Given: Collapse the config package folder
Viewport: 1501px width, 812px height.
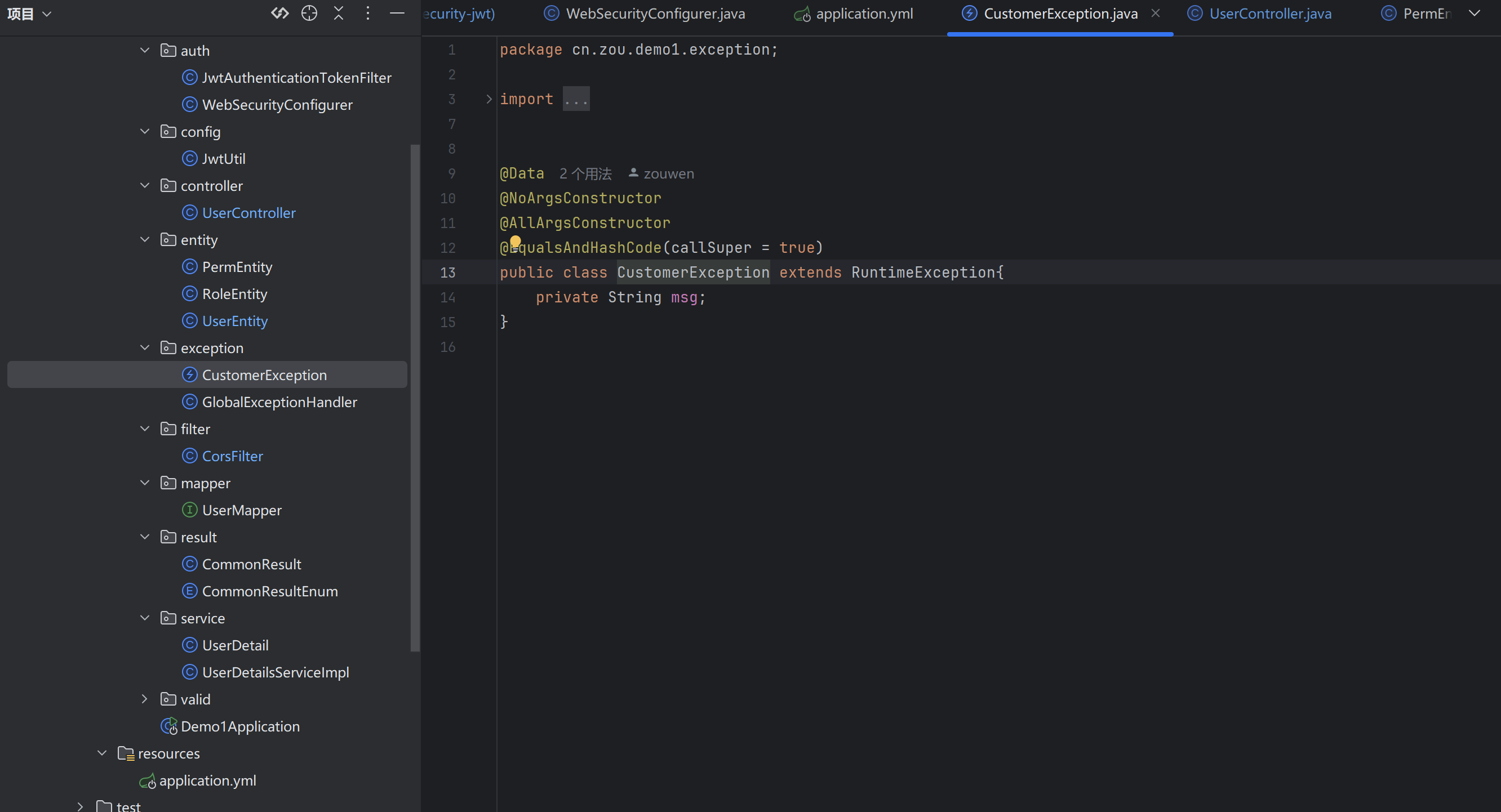Looking at the screenshot, I should [144, 132].
